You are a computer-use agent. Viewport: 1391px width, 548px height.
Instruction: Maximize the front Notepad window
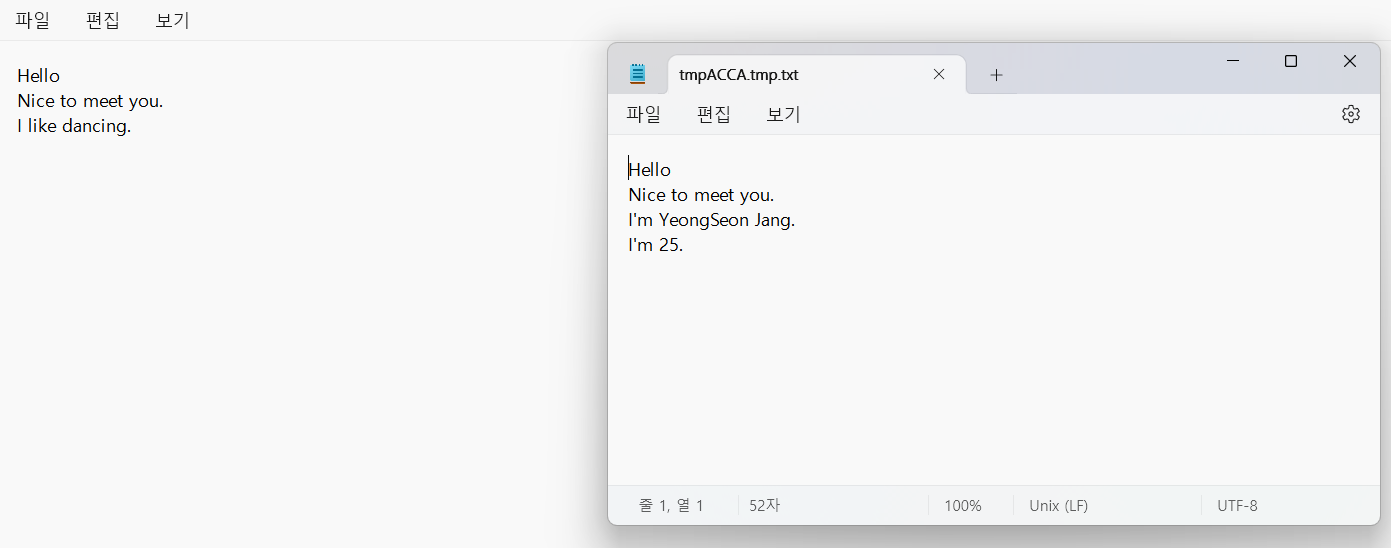1291,61
